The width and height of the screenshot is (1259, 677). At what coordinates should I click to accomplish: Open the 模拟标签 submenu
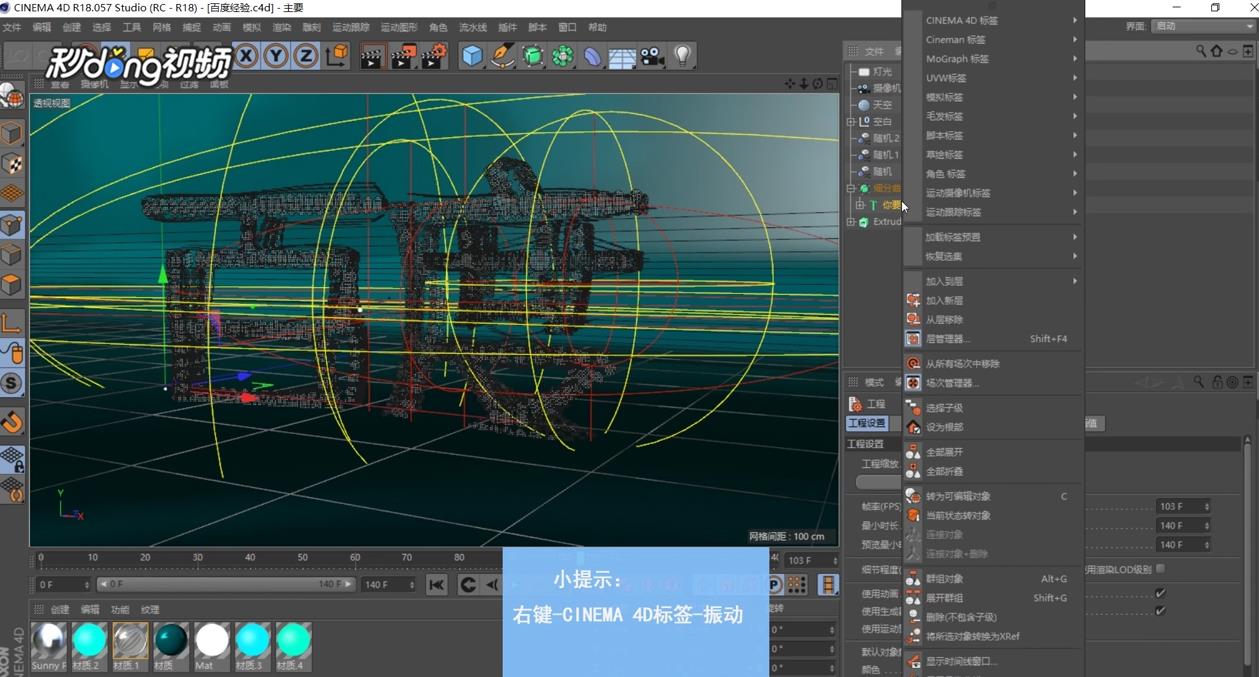pos(994,97)
